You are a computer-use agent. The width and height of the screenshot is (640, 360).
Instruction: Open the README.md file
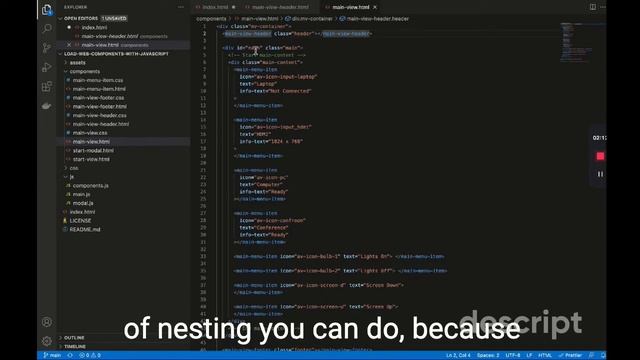pyautogui.click(x=84, y=229)
